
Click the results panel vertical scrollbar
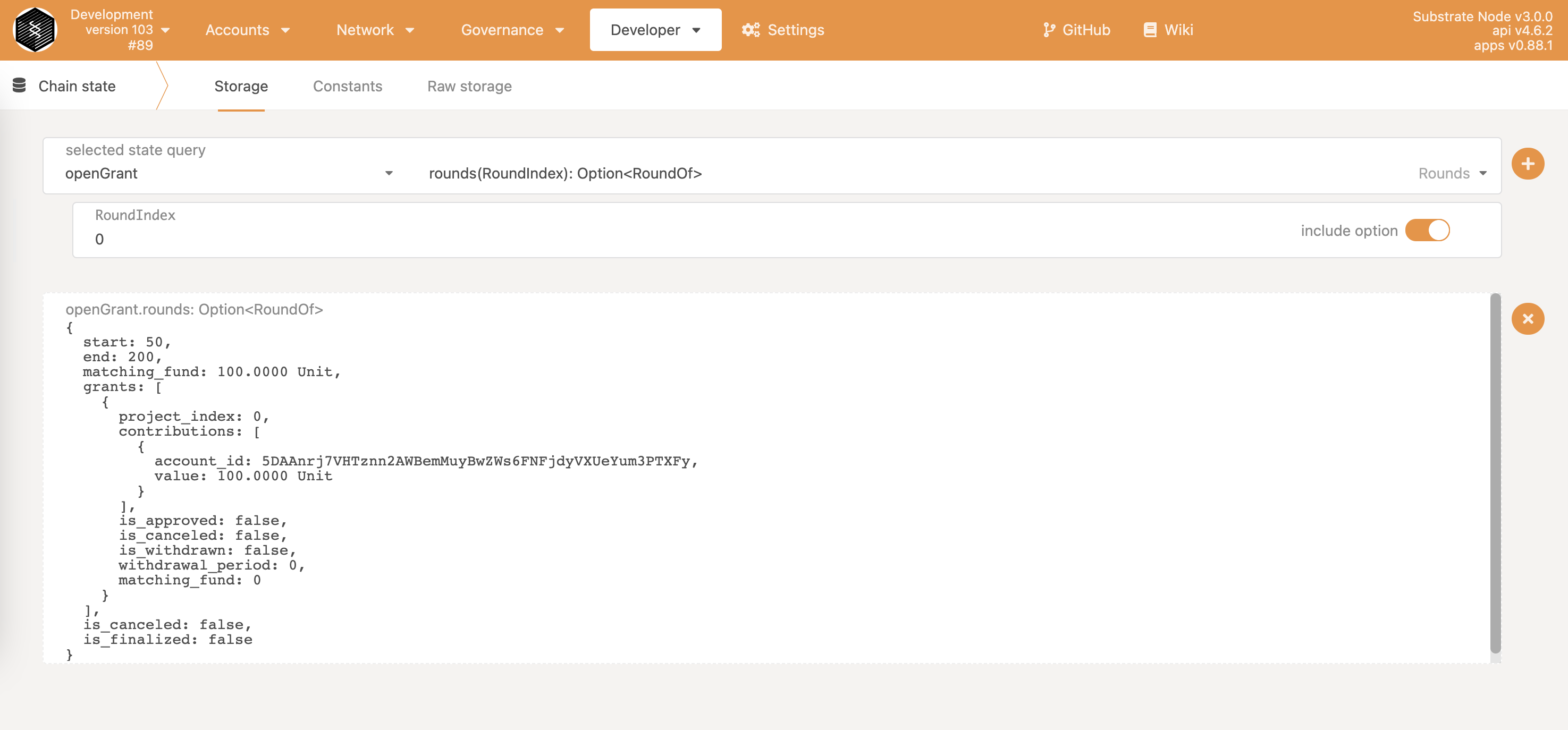pyautogui.click(x=1495, y=474)
